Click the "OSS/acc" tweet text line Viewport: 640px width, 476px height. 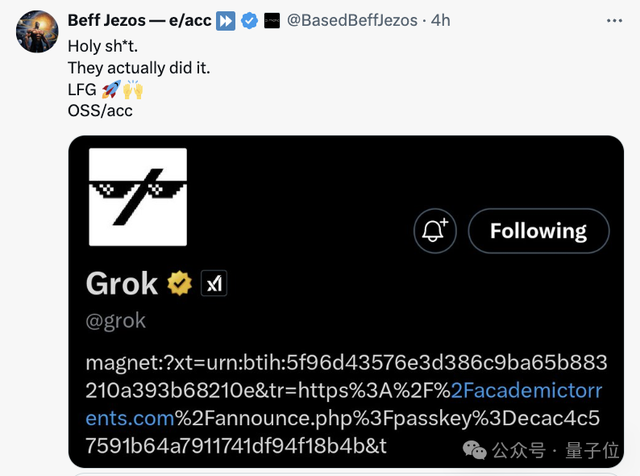[x=100, y=110]
